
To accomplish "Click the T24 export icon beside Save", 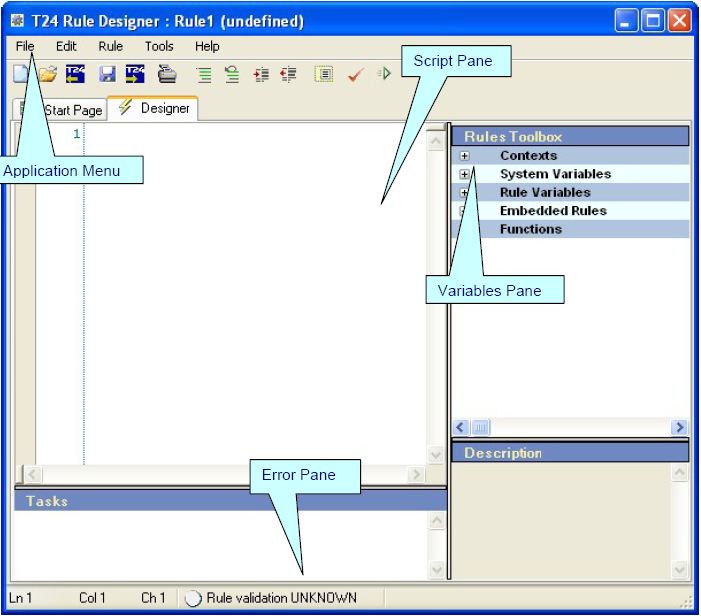I will [x=135, y=74].
